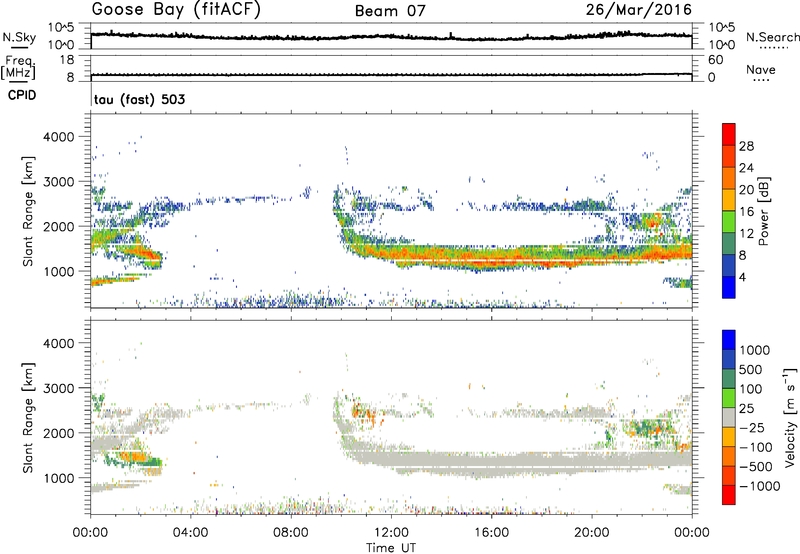Viewport: 800px width, 554px height.
Task: Click the '-25' label on Velocity color bar
Action: 752,427
